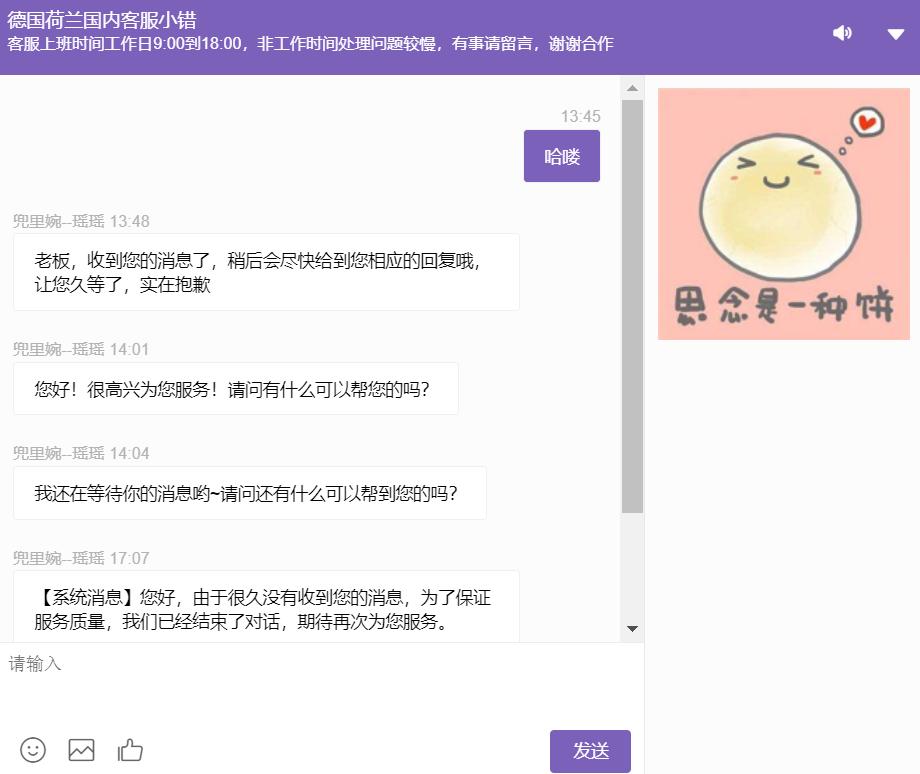Open the smiley face icon beside the input
Screen dimensions: 920x774
(x=32, y=750)
